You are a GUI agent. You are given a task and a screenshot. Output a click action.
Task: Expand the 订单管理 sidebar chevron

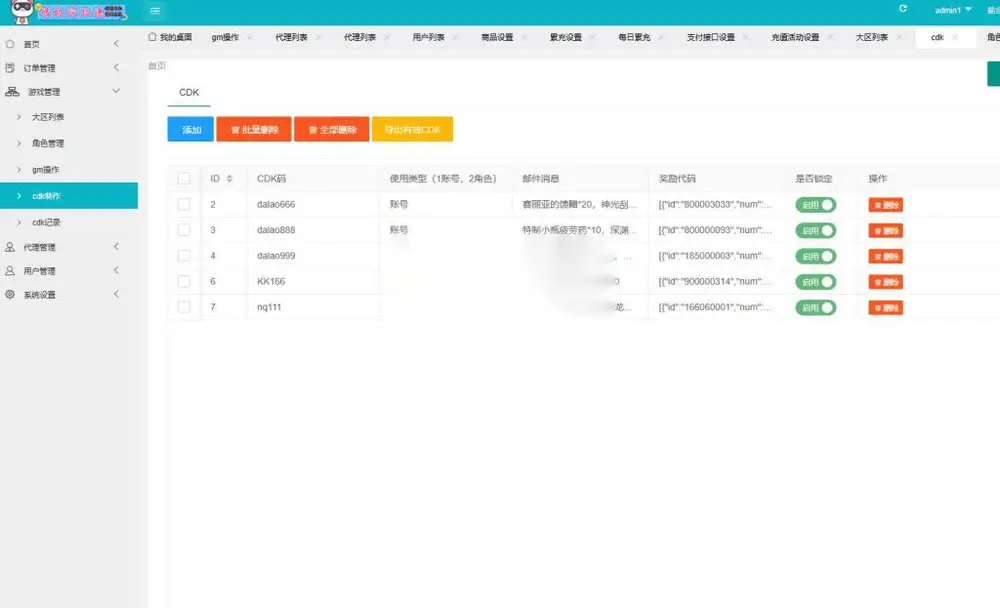(x=116, y=67)
